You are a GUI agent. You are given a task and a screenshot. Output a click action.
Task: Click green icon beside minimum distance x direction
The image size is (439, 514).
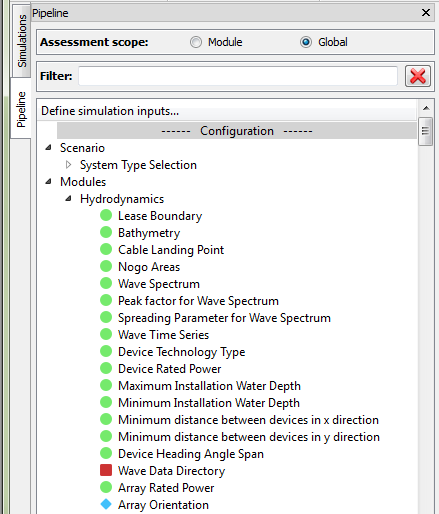tap(106, 419)
